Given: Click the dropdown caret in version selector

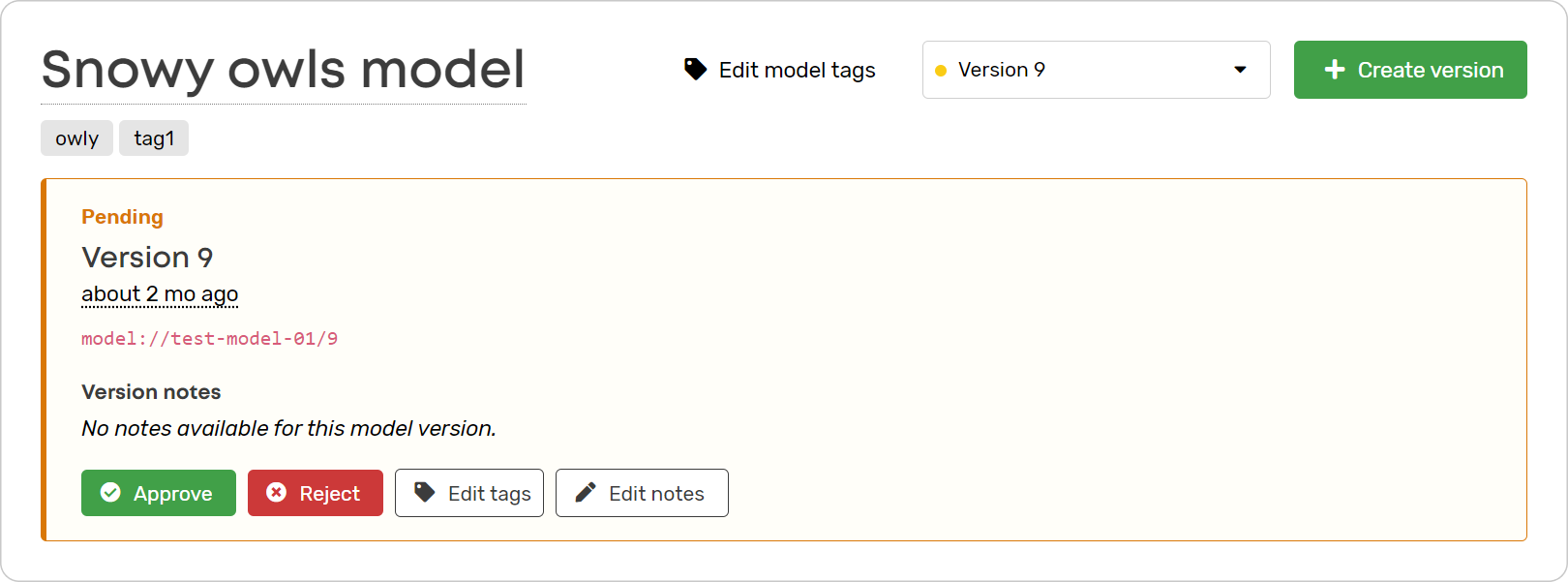Looking at the screenshot, I should 1240,70.
